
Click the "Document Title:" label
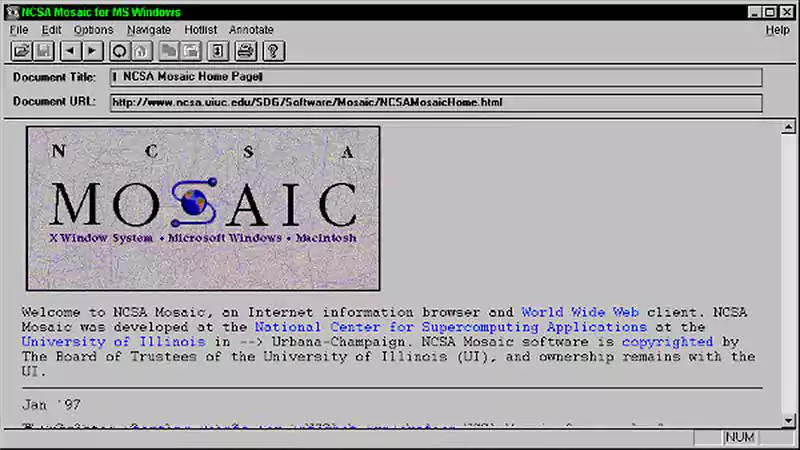click(55, 77)
